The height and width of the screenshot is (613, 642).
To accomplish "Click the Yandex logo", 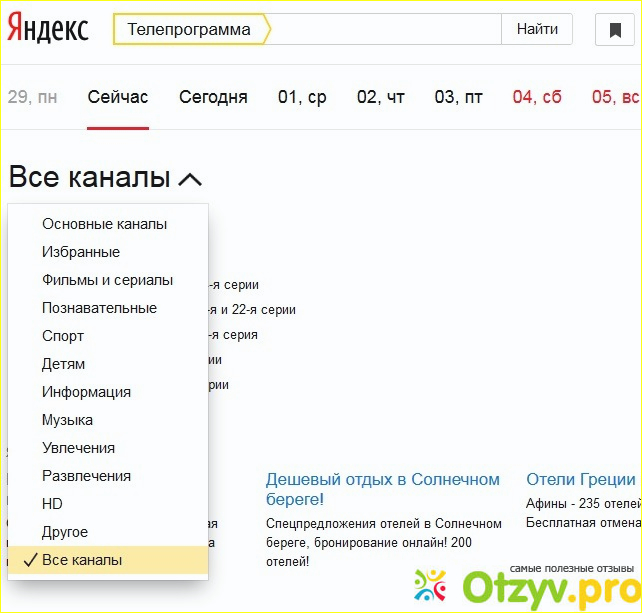I will [x=48, y=28].
